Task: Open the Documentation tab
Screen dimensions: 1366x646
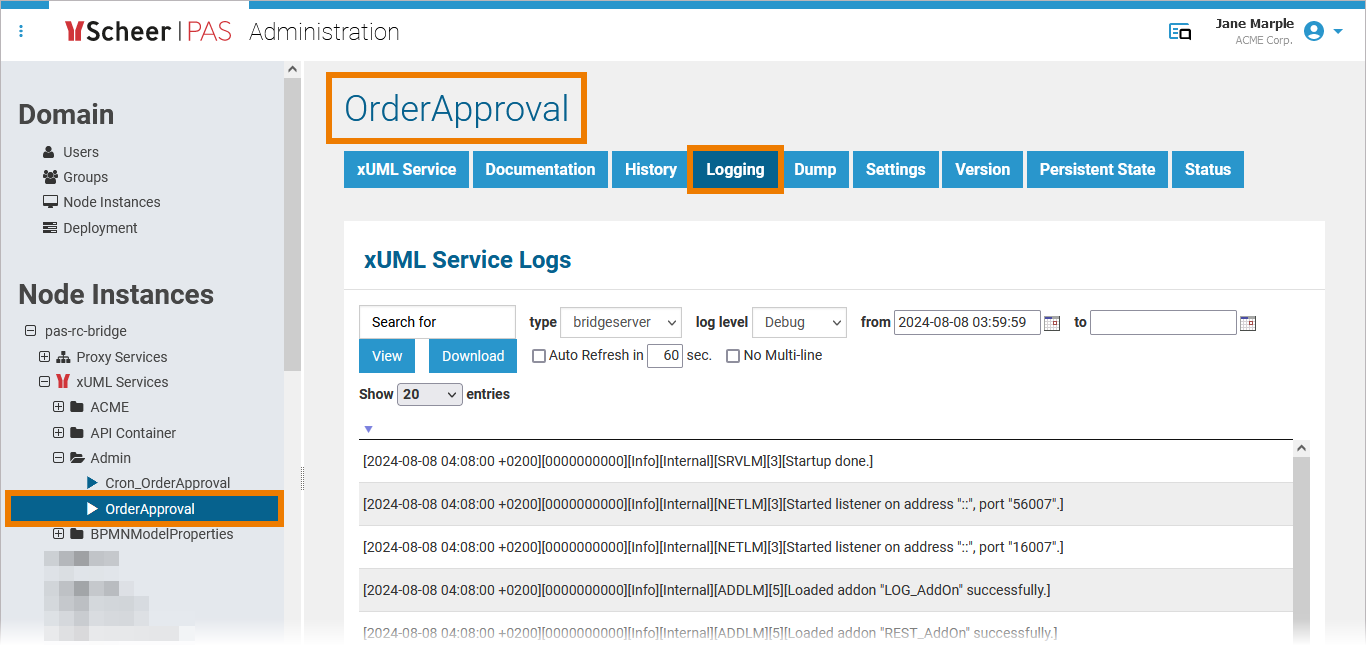Action: (x=540, y=169)
